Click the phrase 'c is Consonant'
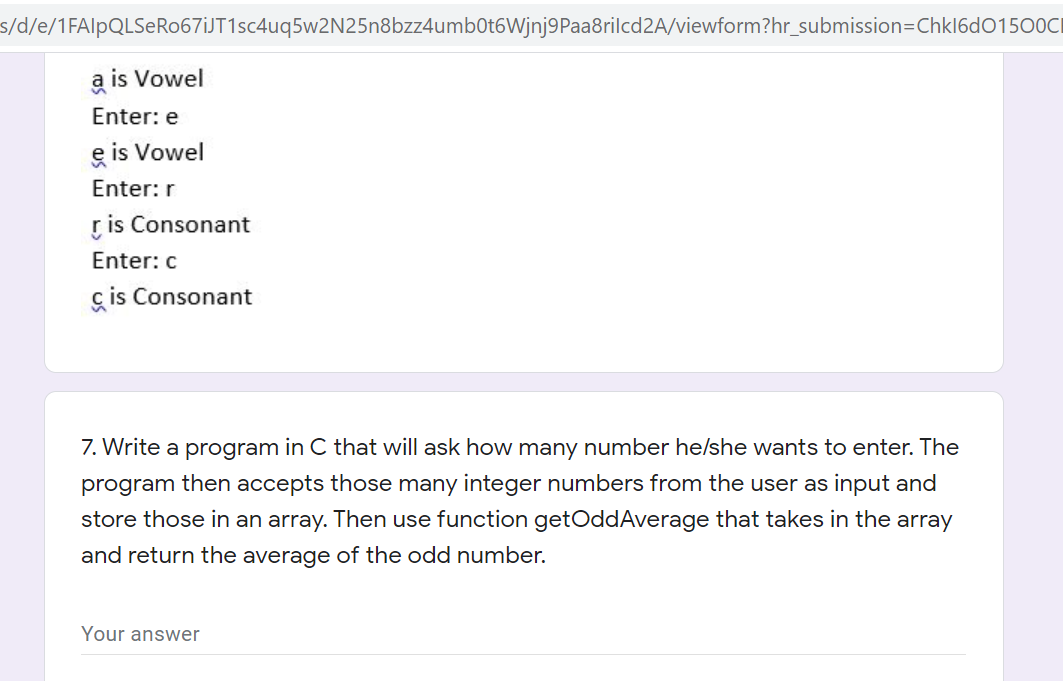 (x=172, y=296)
